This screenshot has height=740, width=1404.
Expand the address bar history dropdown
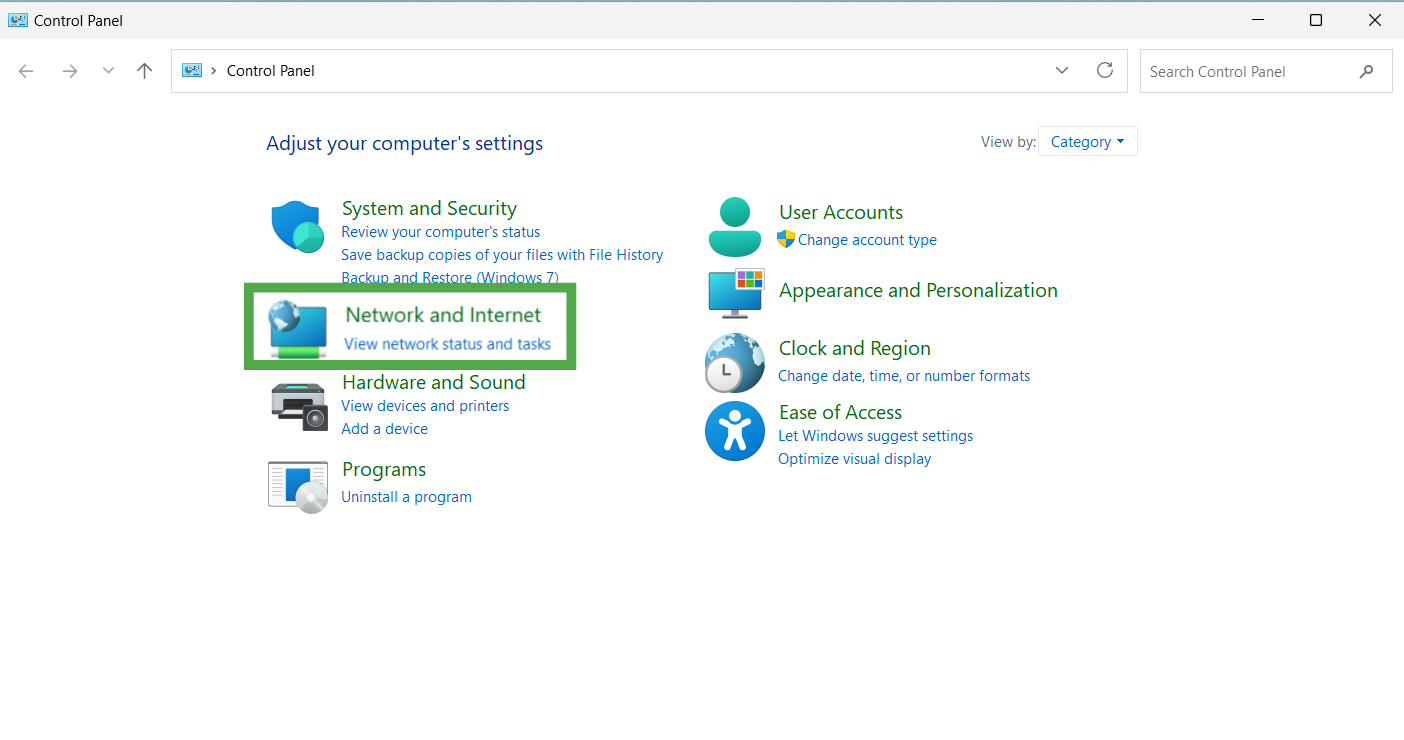1062,70
